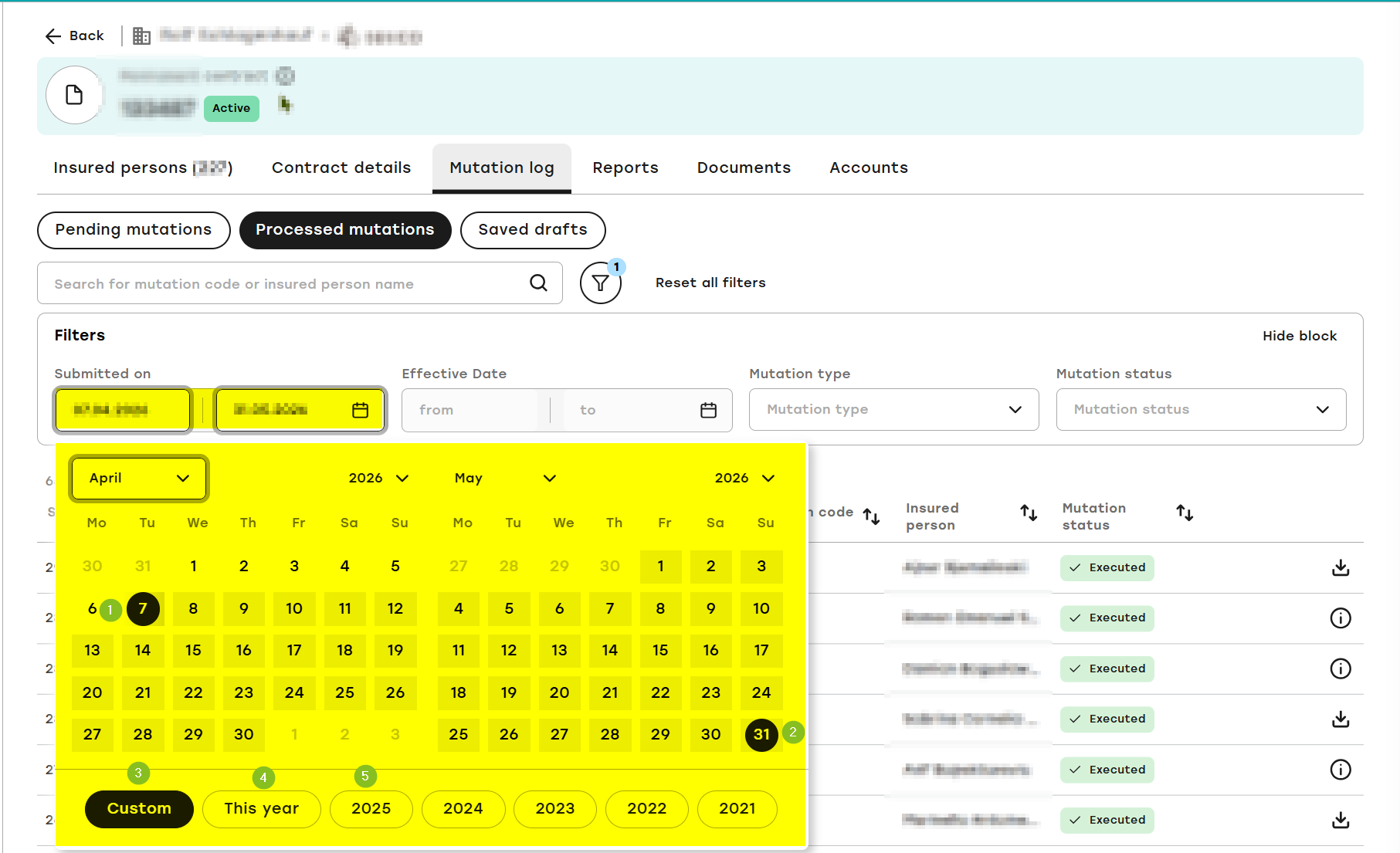
Task: Show info for fifth Executed mutation row
Action: tap(1341, 770)
